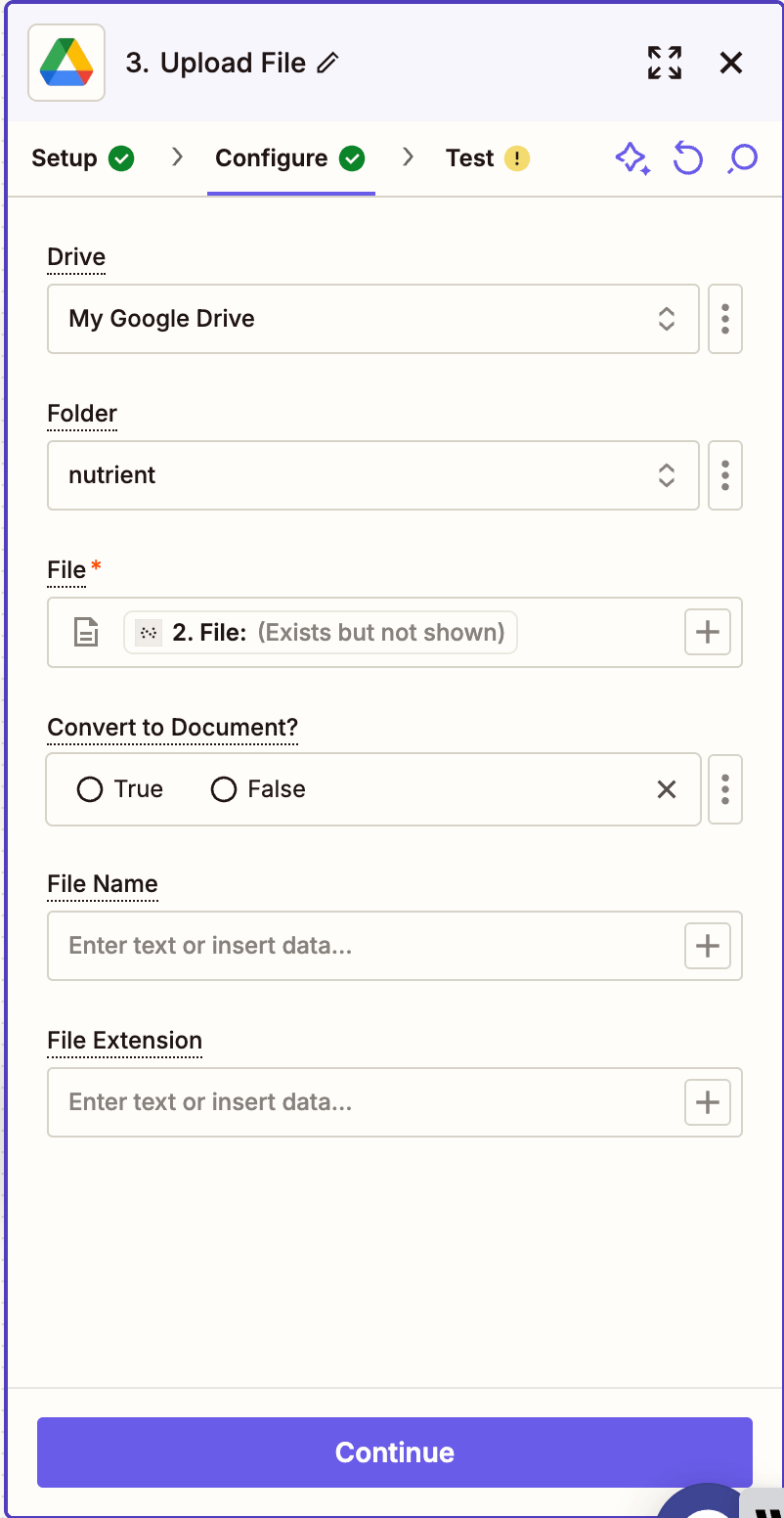
Task: Open the My Google Drive dropdown
Action: [372, 319]
